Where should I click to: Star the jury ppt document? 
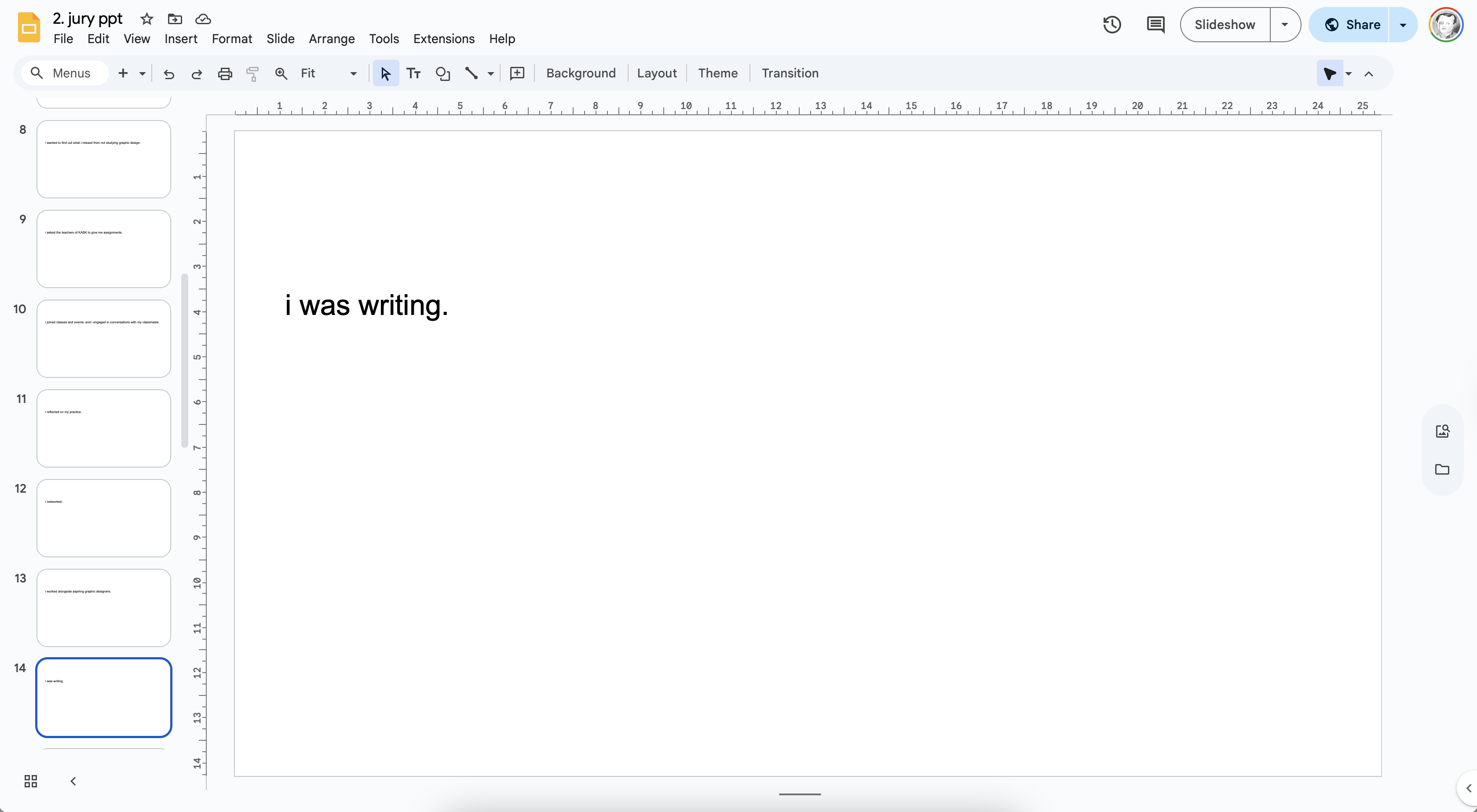tap(147, 19)
